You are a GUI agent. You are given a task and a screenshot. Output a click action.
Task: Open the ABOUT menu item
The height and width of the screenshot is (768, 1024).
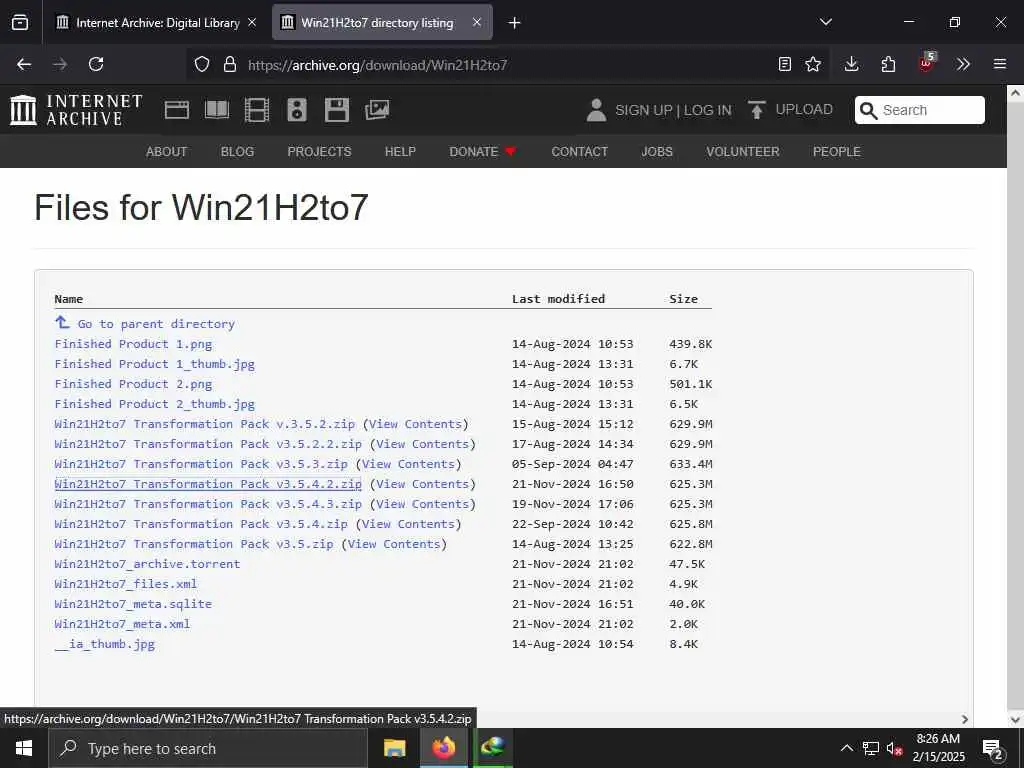point(167,152)
